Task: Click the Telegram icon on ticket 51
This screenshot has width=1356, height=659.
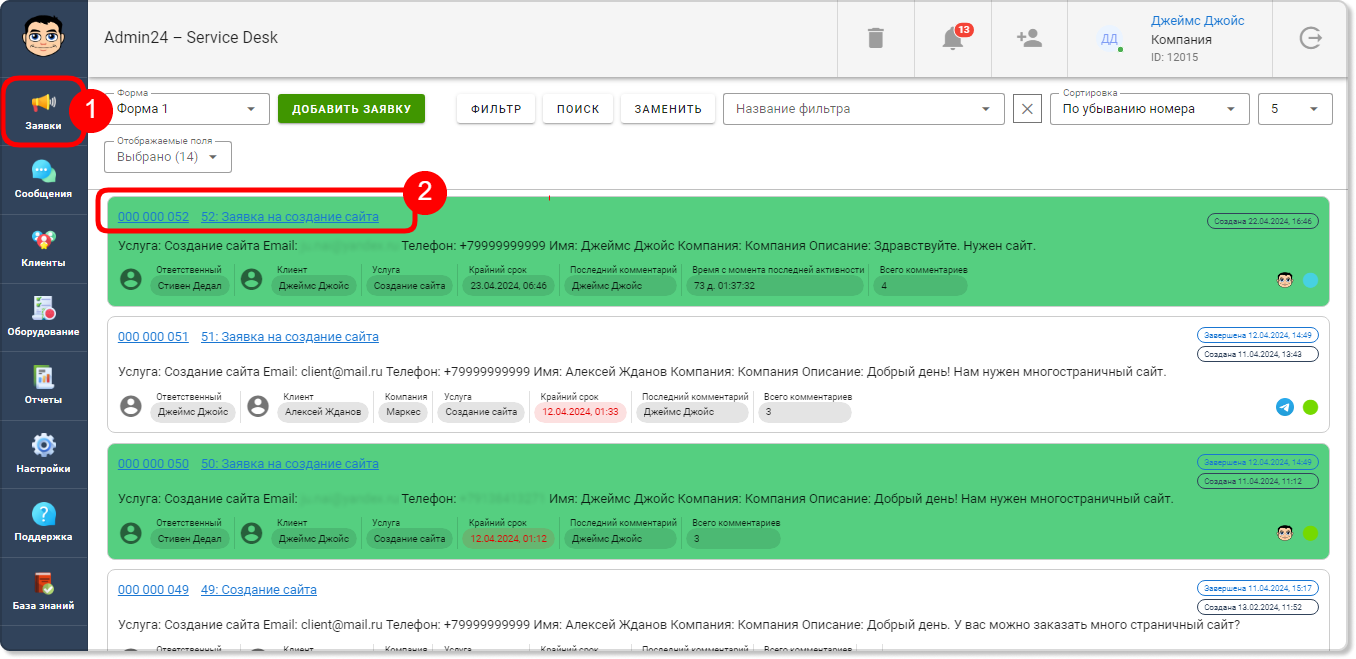Action: coord(1285,407)
